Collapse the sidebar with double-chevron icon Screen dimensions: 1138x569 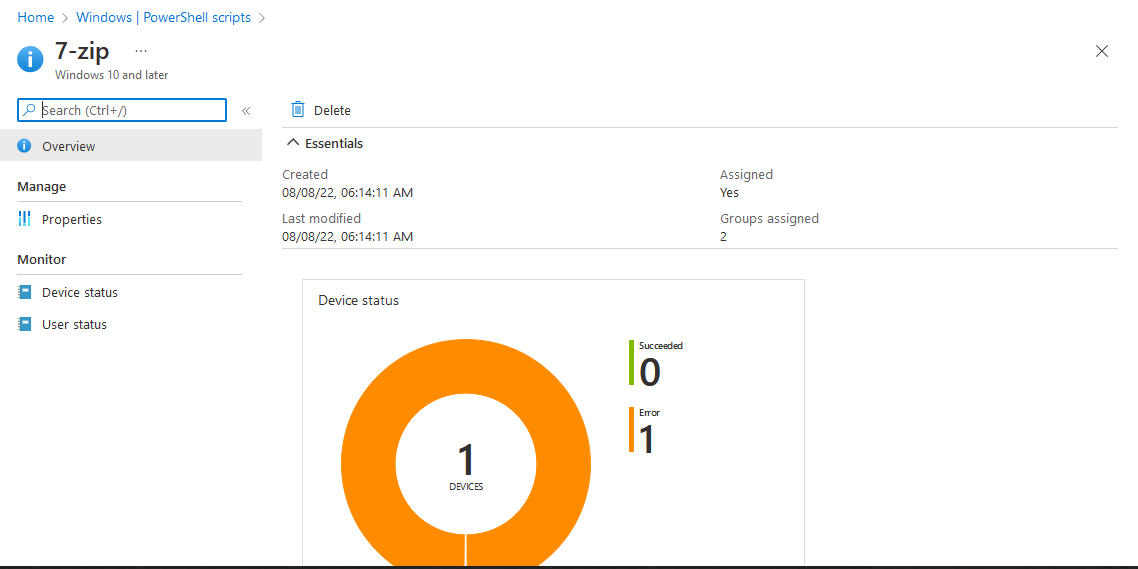pyautogui.click(x=245, y=111)
